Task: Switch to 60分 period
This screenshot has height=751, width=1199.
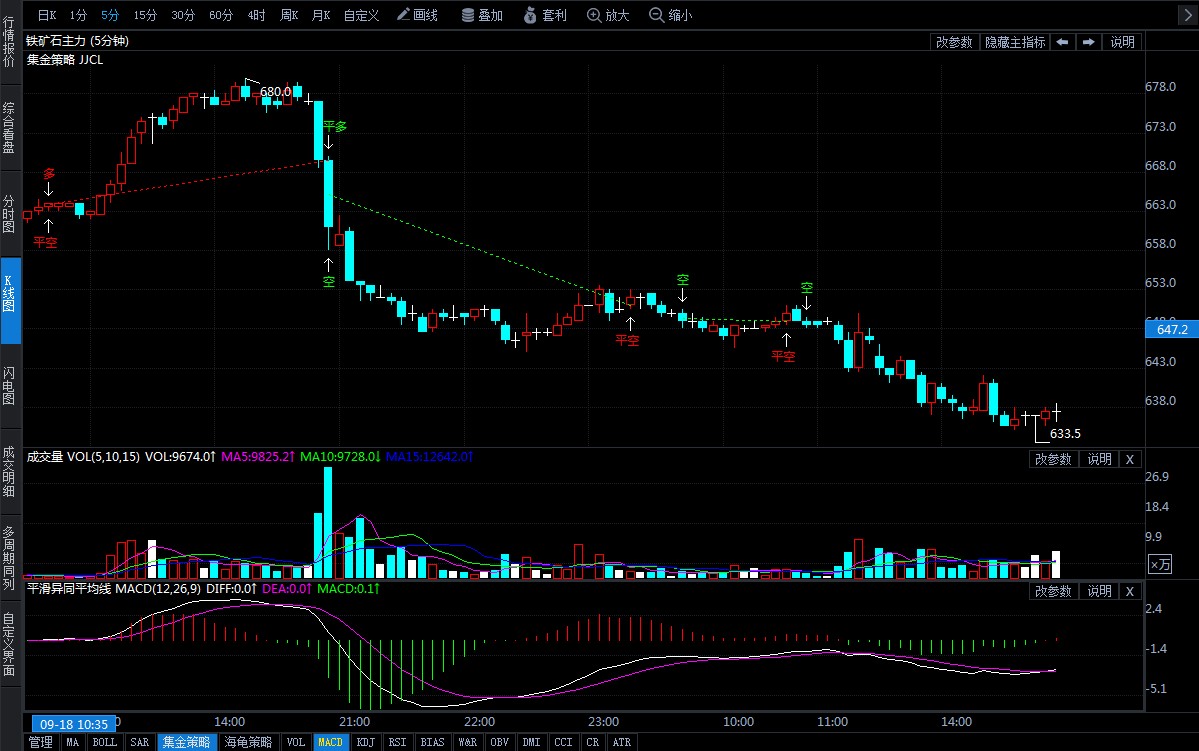Action: point(221,15)
